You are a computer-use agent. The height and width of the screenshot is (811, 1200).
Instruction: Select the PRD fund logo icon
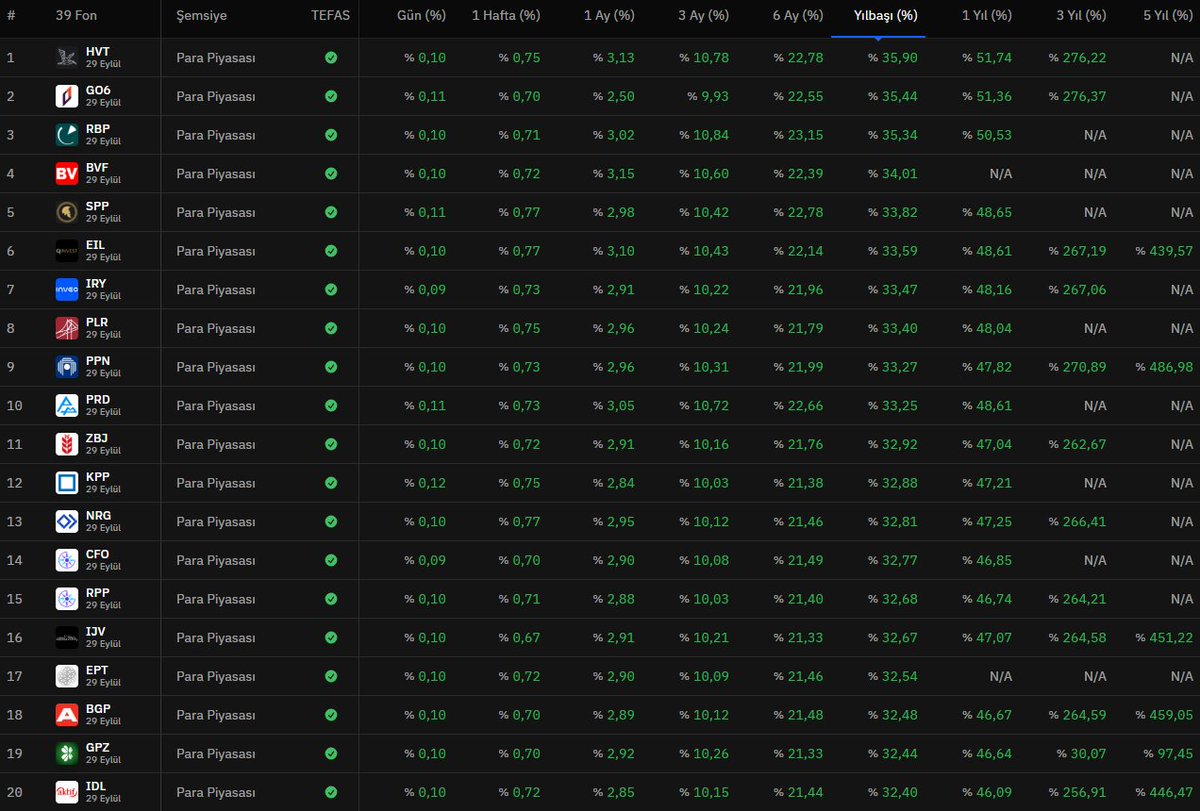pos(67,406)
